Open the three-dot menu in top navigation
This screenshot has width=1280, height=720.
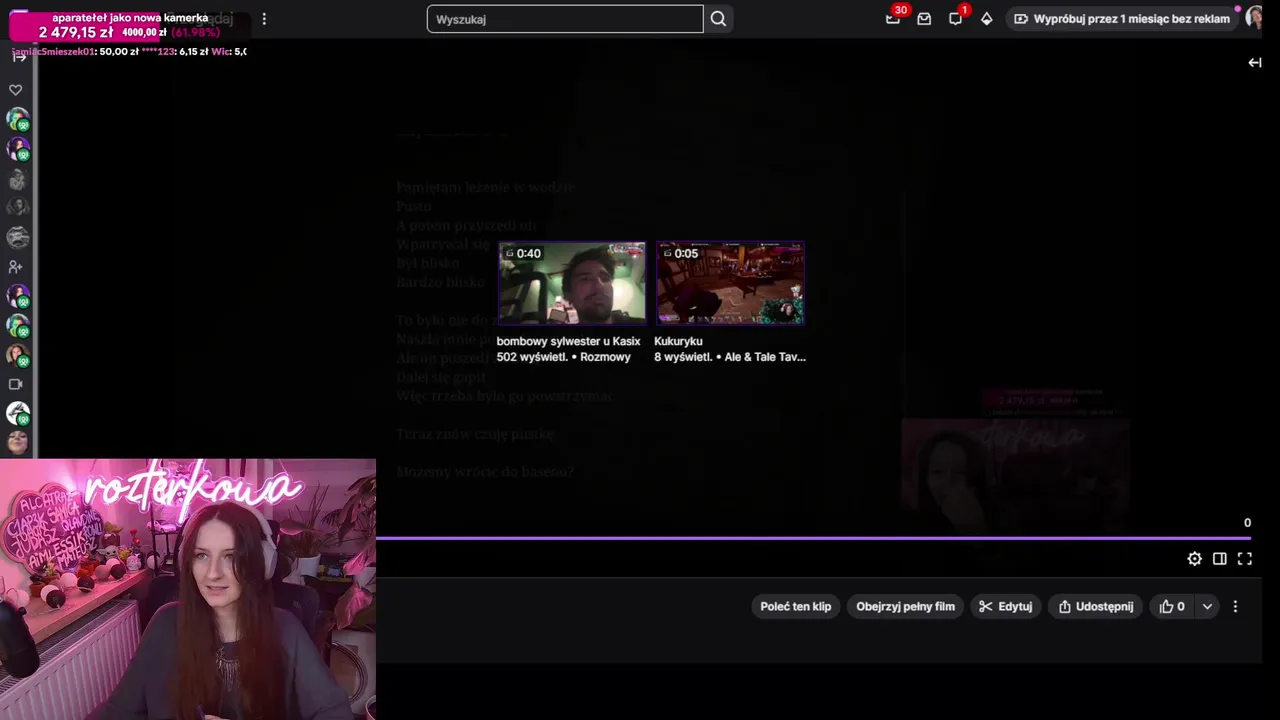coord(264,19)
